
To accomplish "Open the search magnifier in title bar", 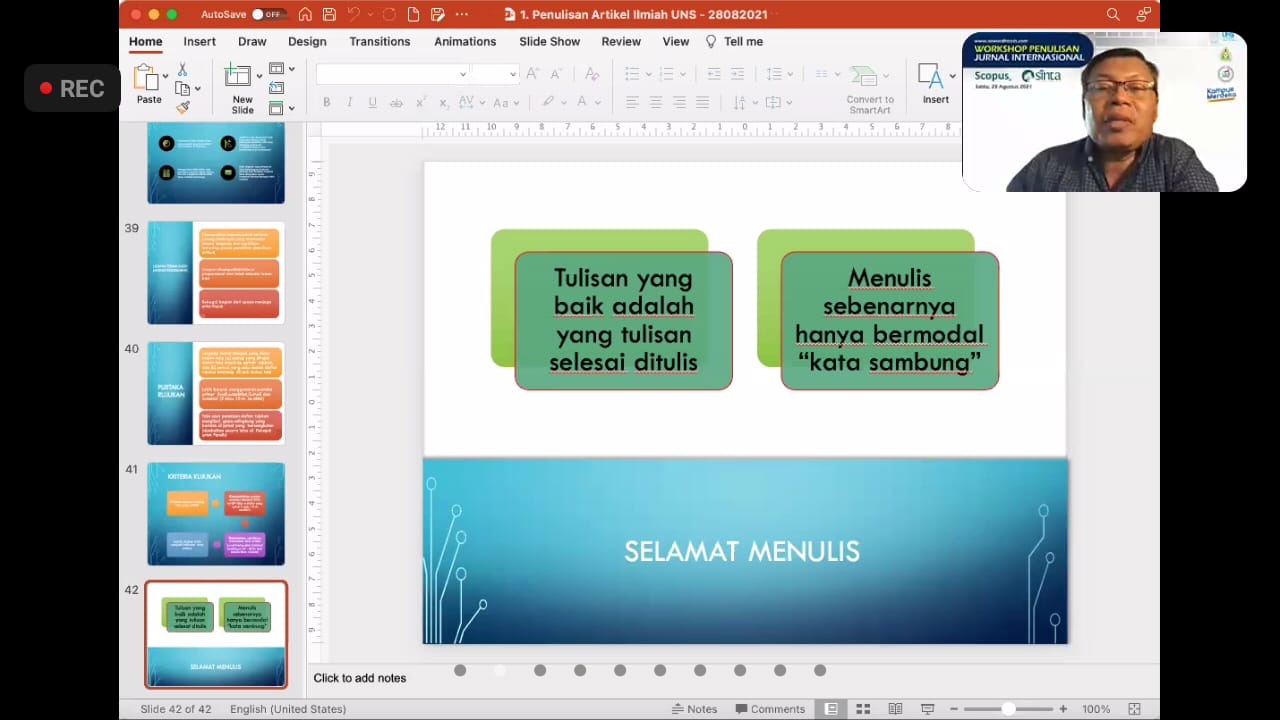I will [x=1113, y=14].
